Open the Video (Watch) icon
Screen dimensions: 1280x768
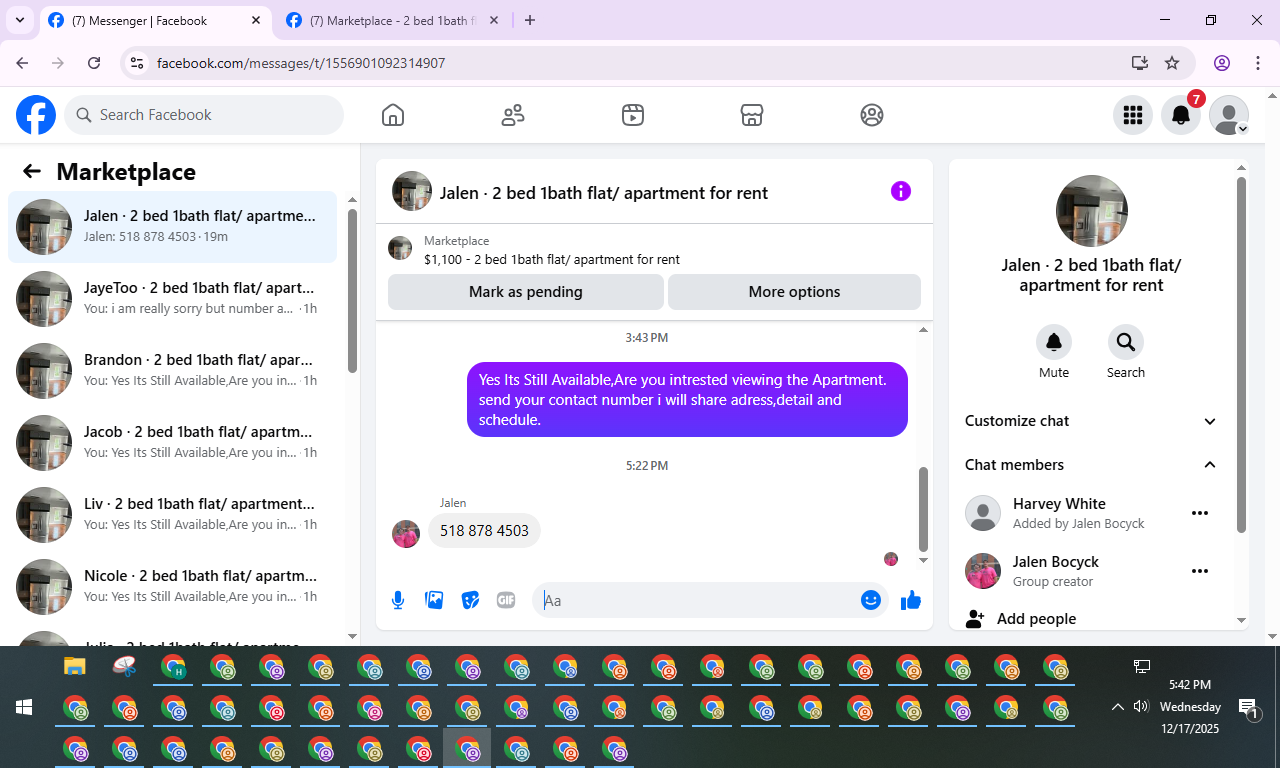pyautogui.click(x=632, y=115)
